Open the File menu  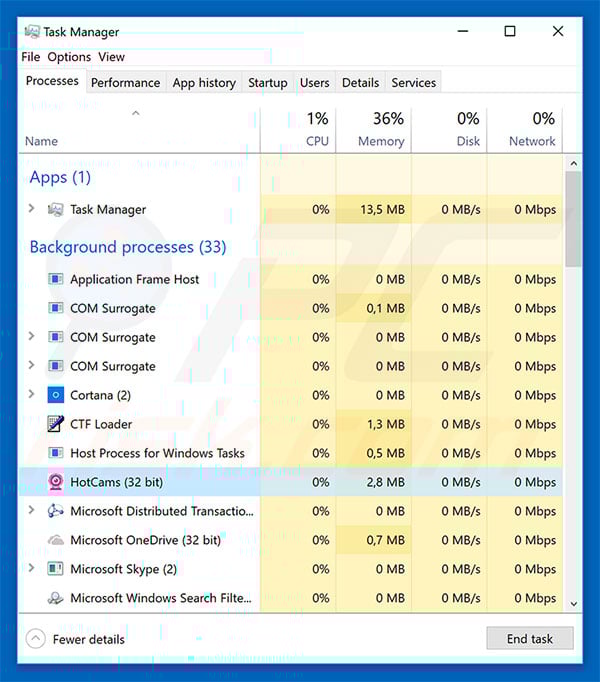click(x=30, y=57)
